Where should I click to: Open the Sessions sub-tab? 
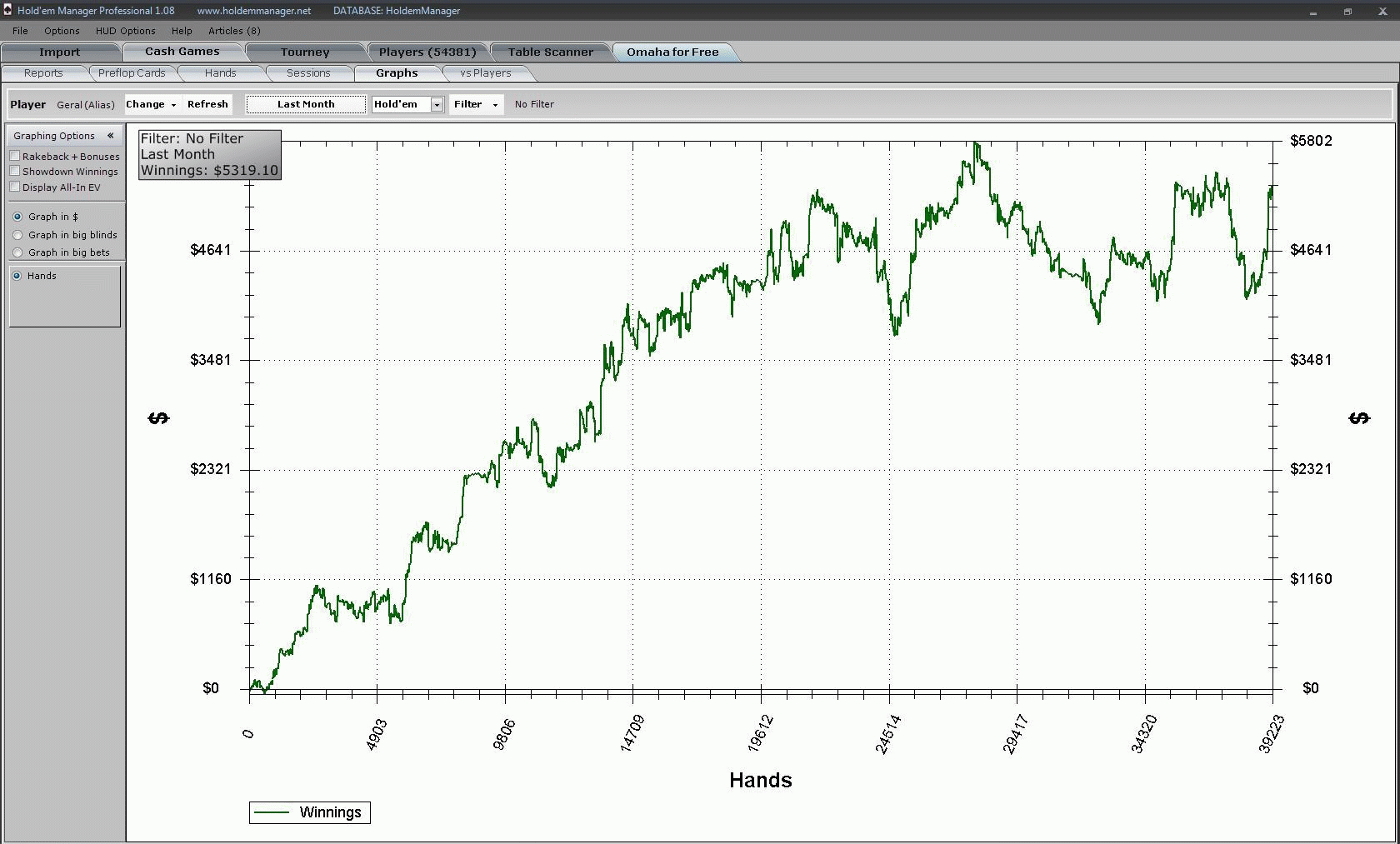coord(308,73)
